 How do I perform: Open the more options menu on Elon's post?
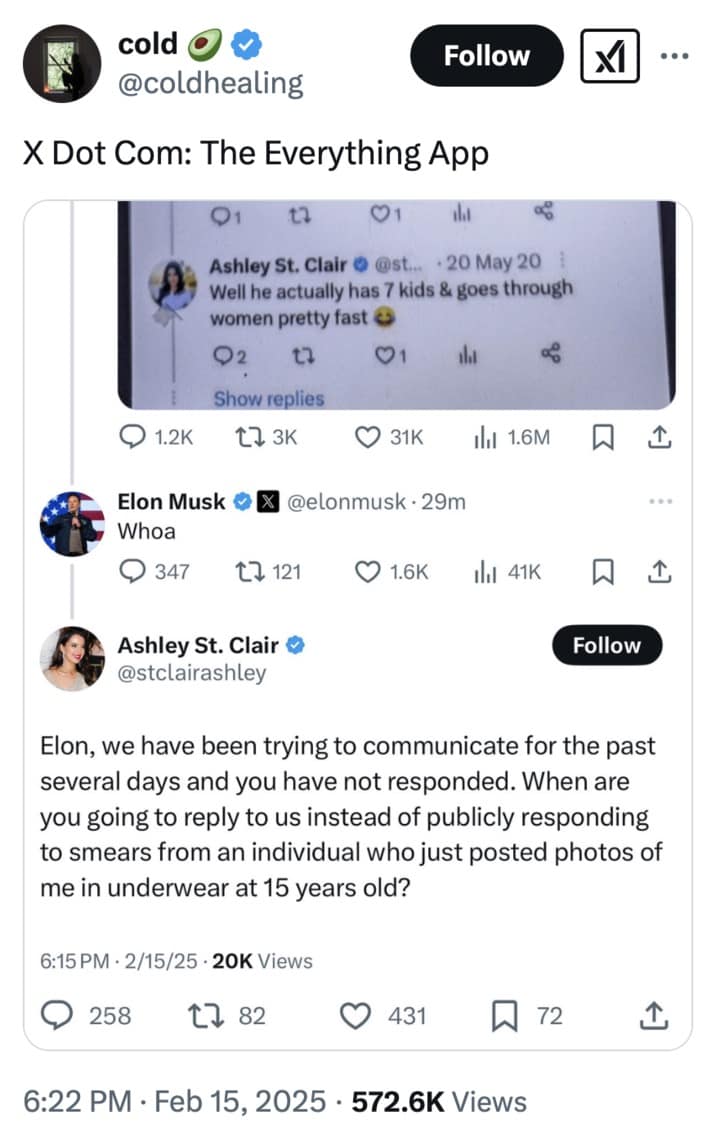point(659,501)
